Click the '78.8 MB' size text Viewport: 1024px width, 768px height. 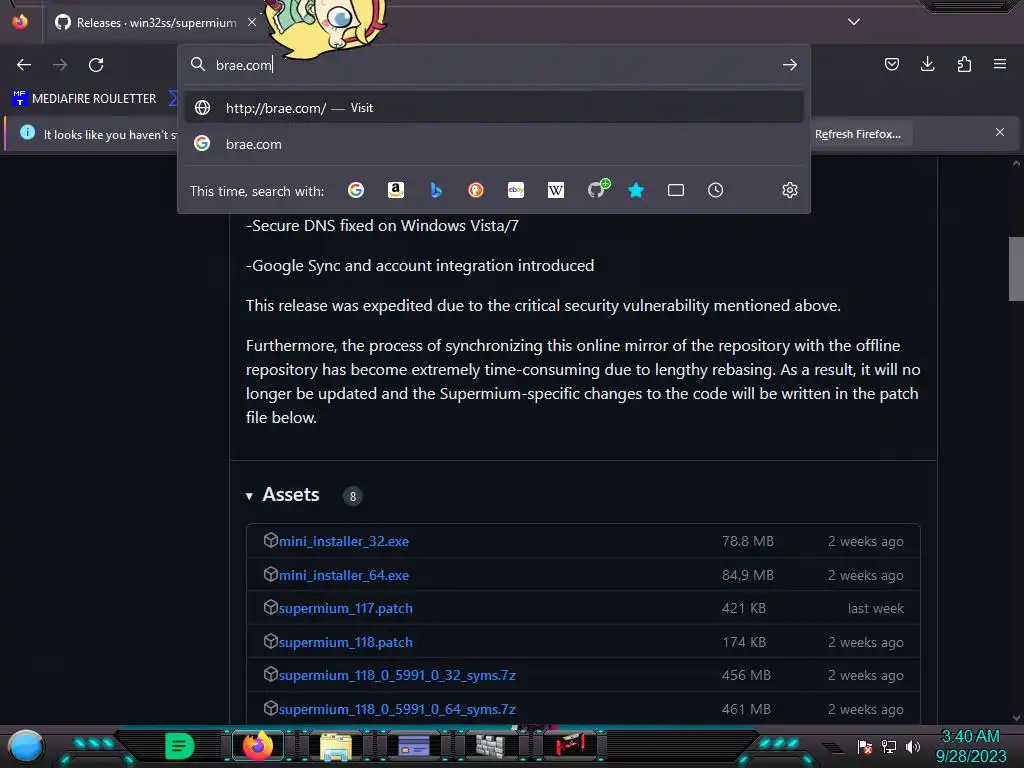[x=748, y=541]
